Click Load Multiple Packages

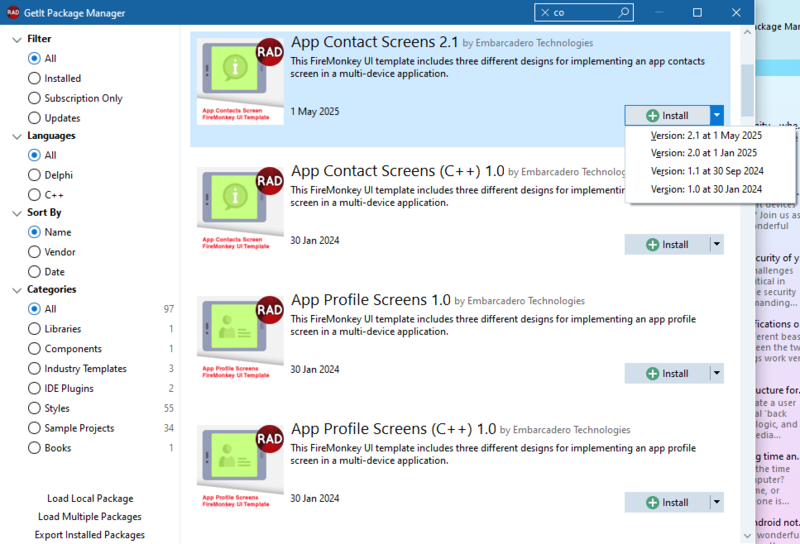[x=90, y=517]
